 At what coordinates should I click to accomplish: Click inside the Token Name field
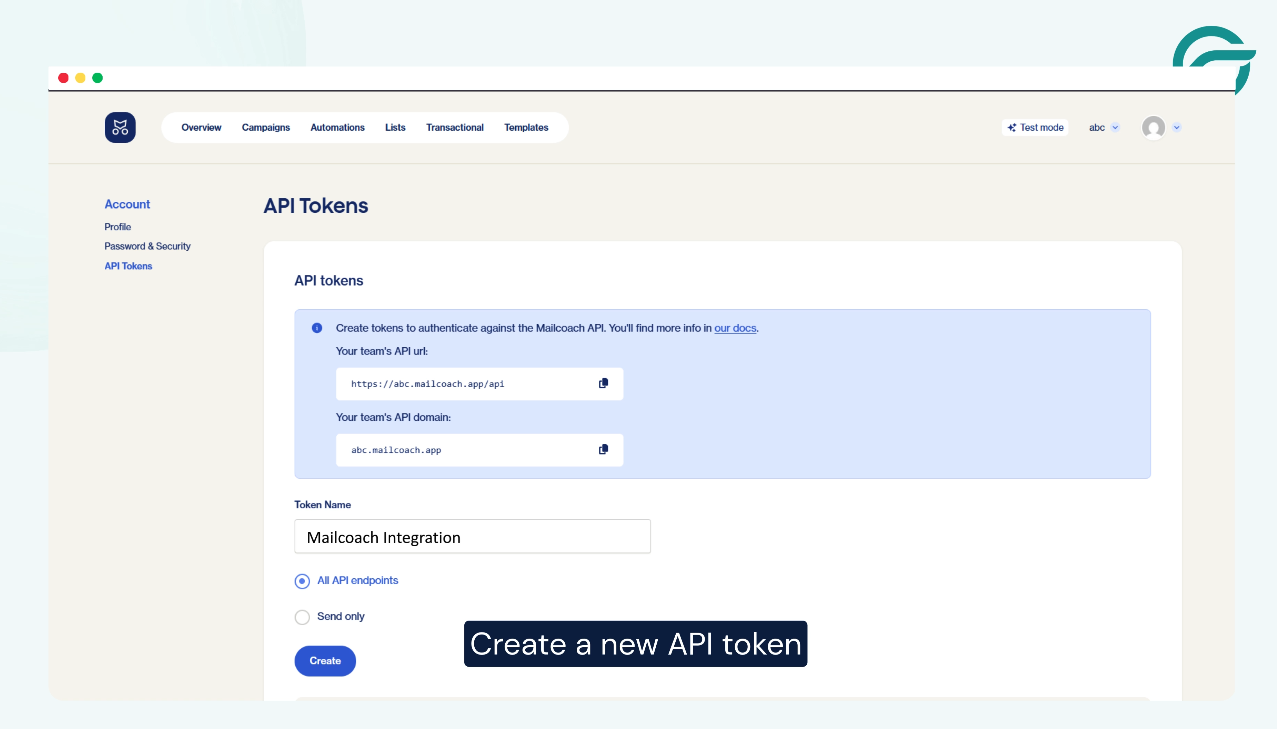(x=472, y=536)
